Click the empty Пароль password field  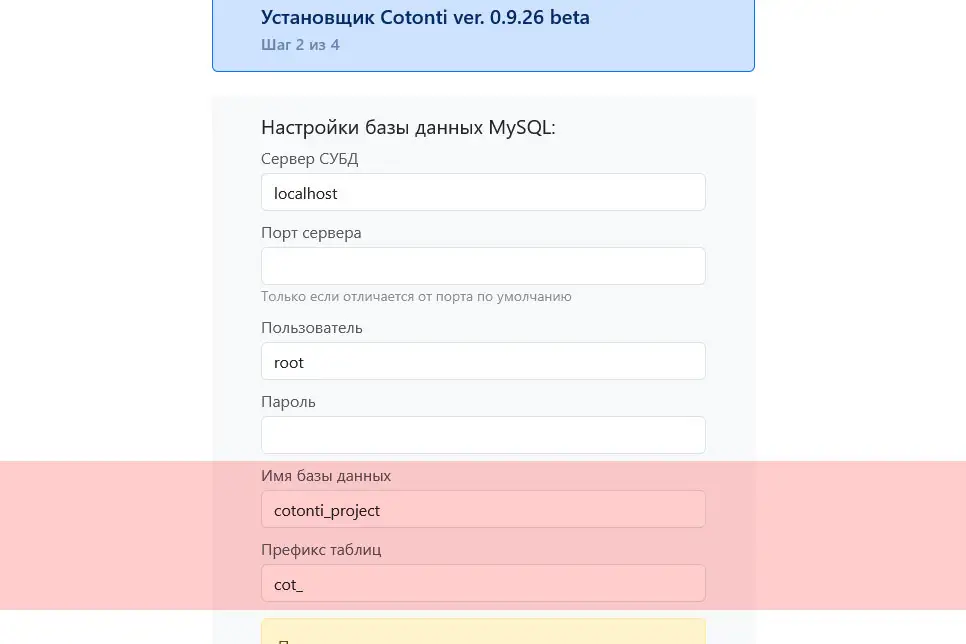pos(483,435)
